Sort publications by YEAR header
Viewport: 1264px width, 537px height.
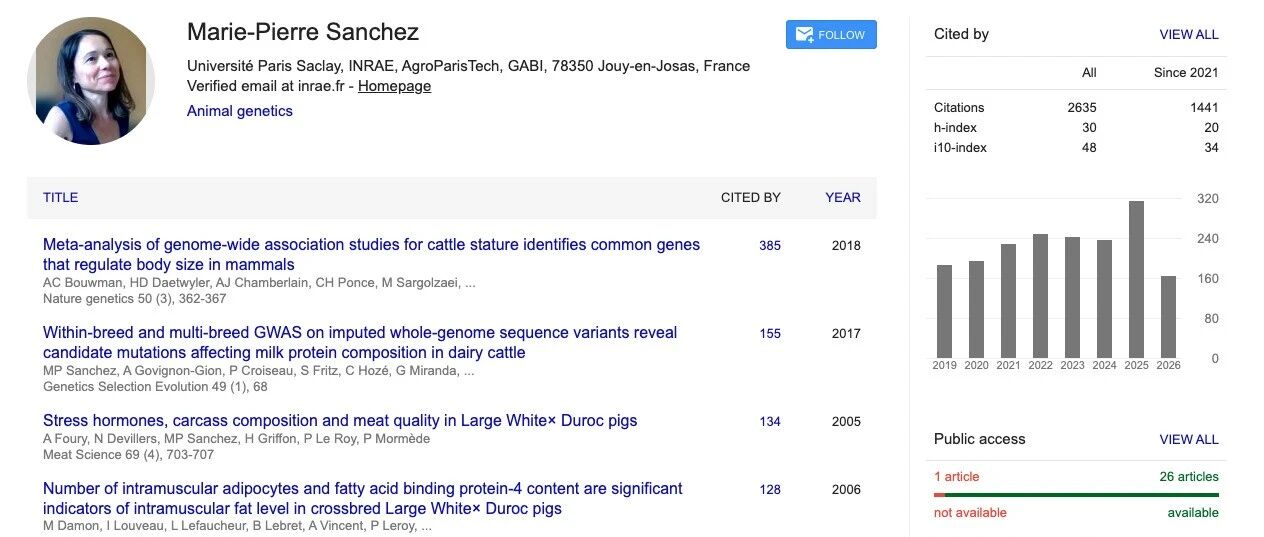(843, 197)
